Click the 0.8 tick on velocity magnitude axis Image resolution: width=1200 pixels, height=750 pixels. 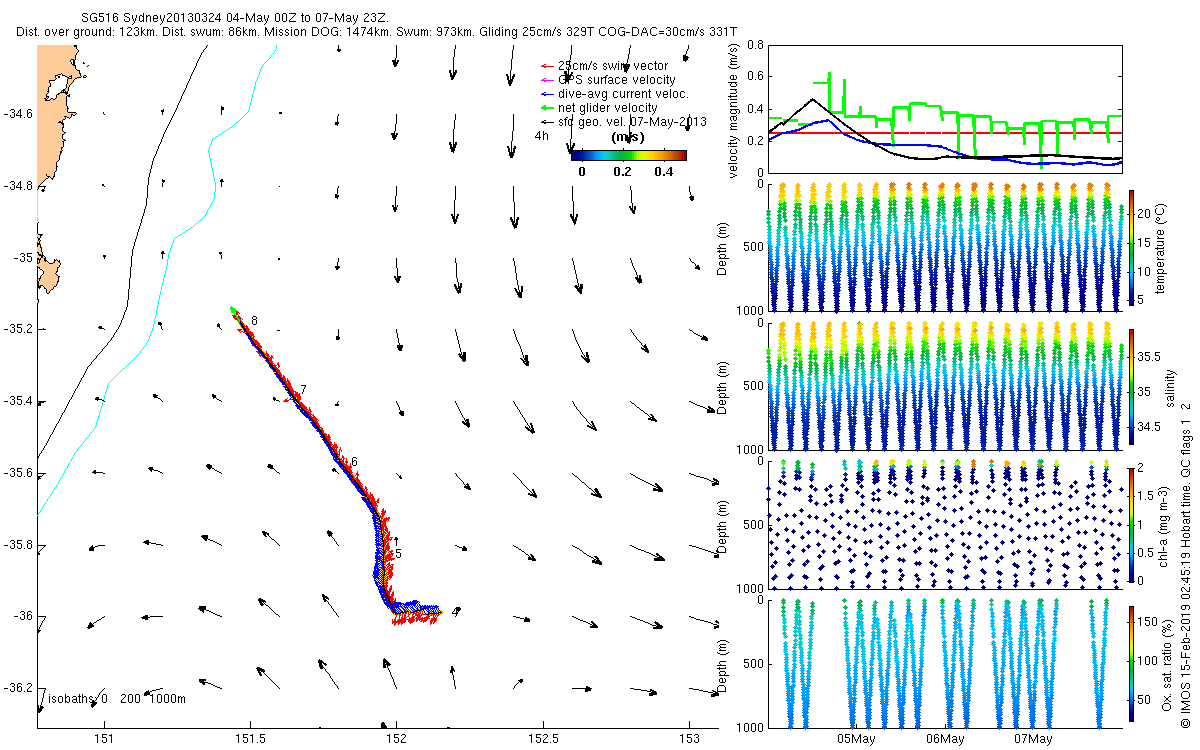[755, 46]
